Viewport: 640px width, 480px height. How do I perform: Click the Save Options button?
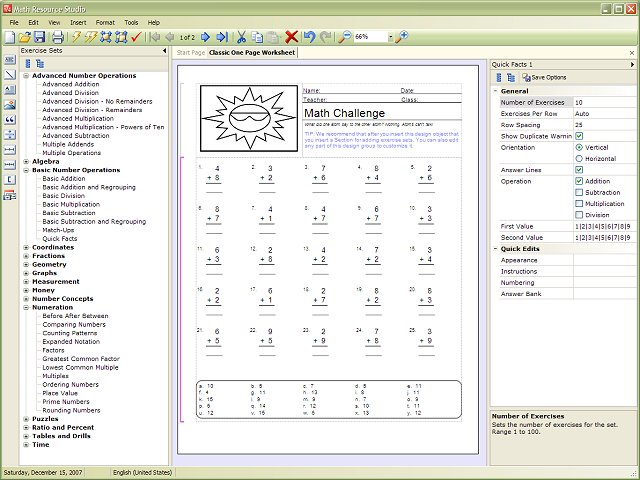[547, 77]
